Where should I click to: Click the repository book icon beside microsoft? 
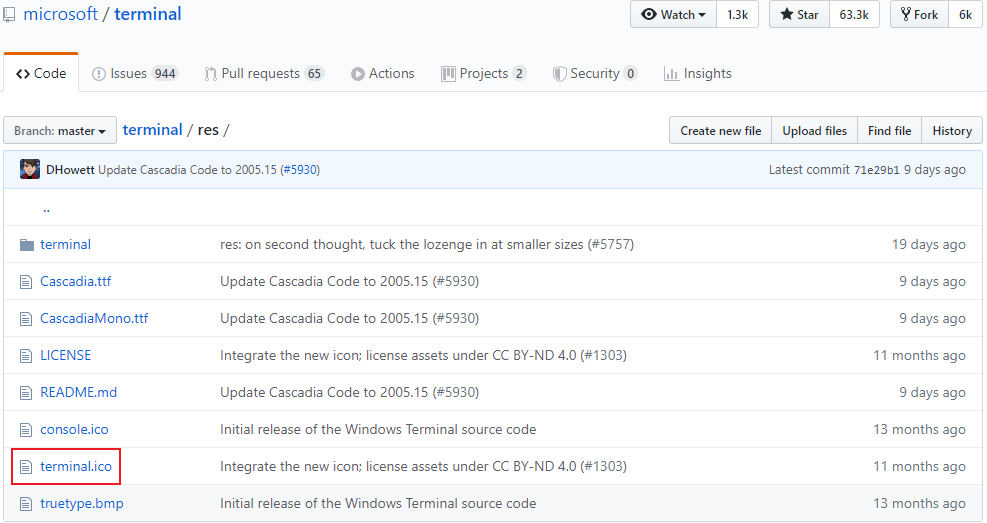(x=9, y=14)
